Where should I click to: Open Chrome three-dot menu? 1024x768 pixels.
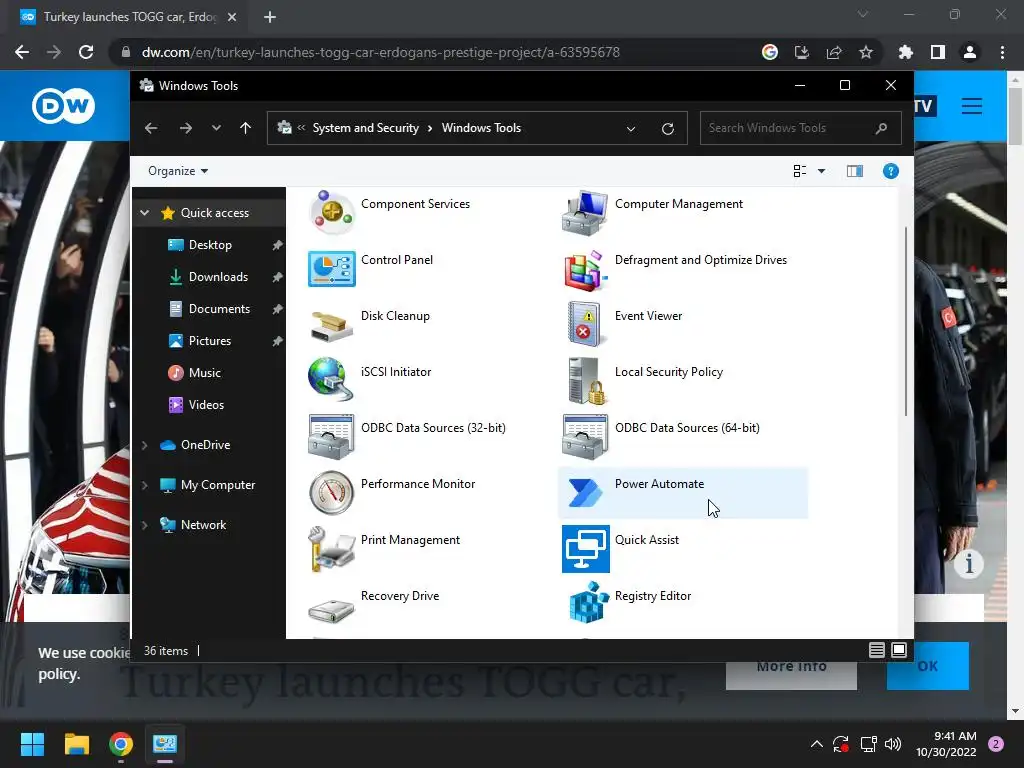point(1002,52)
